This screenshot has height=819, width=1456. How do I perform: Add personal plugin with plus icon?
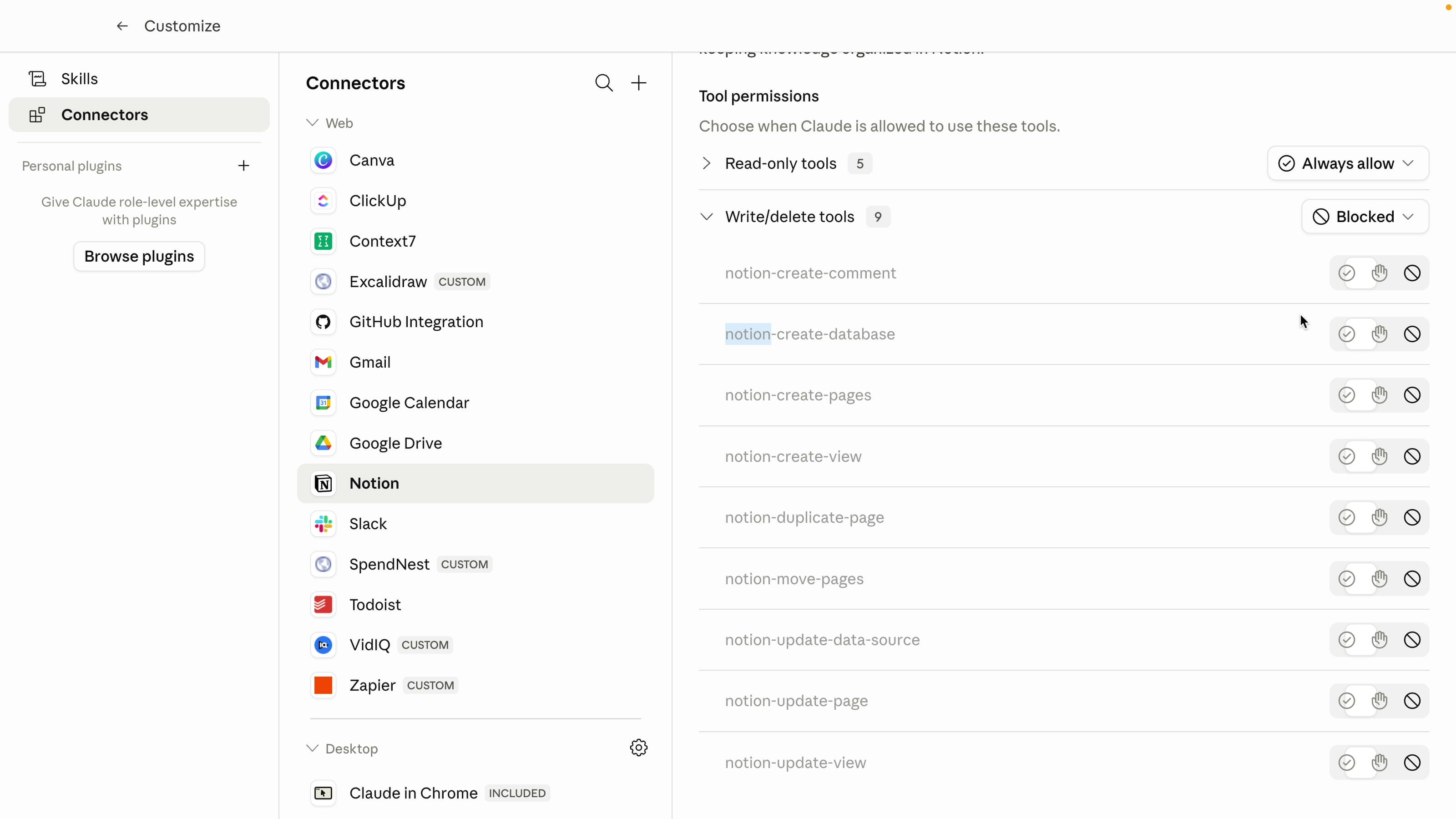pyautogui.click(x=243, y=166)
